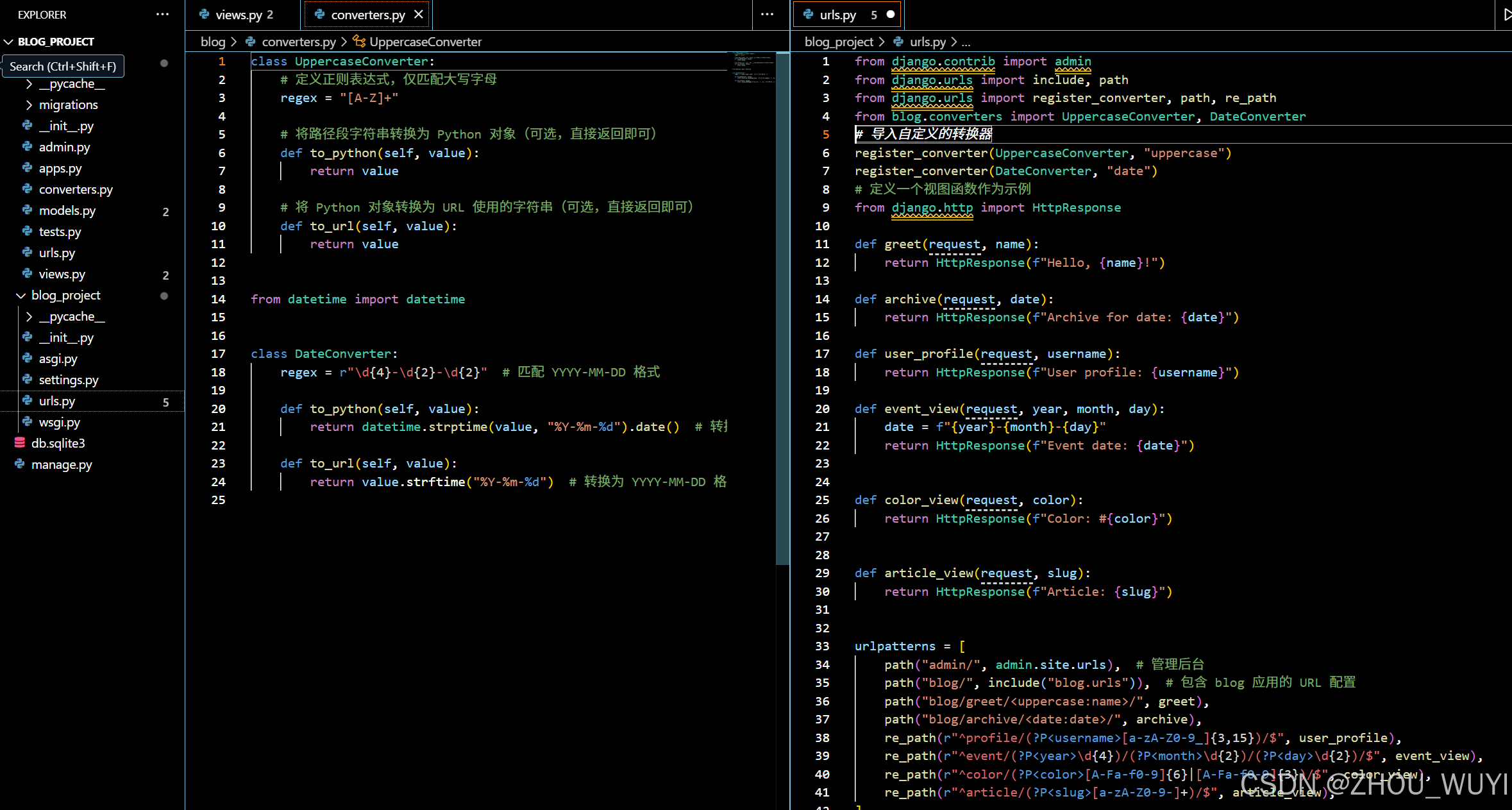The height and width of the screenshot is (810, 1512).
Task: Click Python icon beside settings.py
Action: tap(28, 380)
